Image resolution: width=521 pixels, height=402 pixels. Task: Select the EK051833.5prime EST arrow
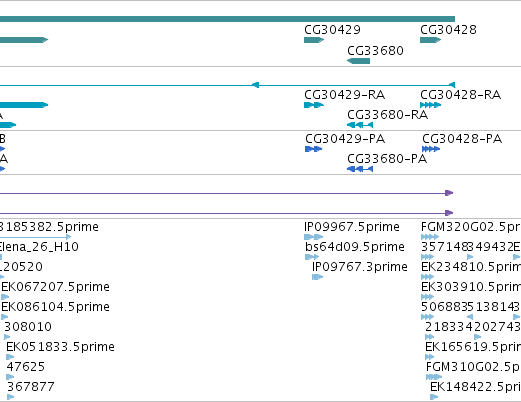click(x=10, y=357)
